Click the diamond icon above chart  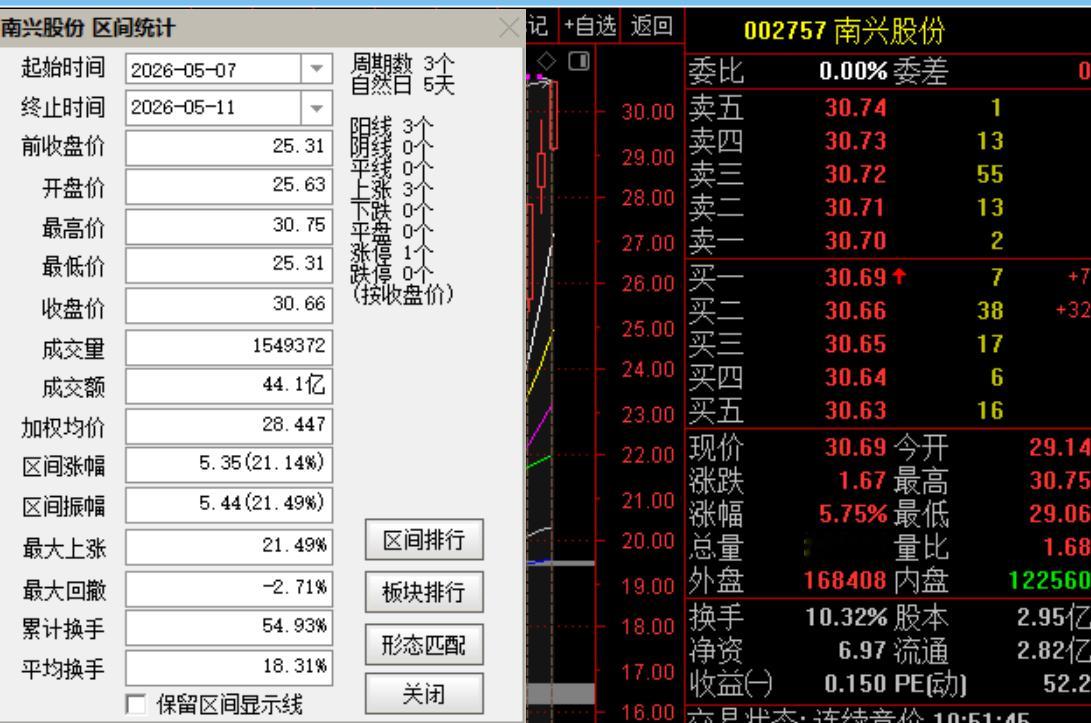pyautogui.click(x=546, y=61)
